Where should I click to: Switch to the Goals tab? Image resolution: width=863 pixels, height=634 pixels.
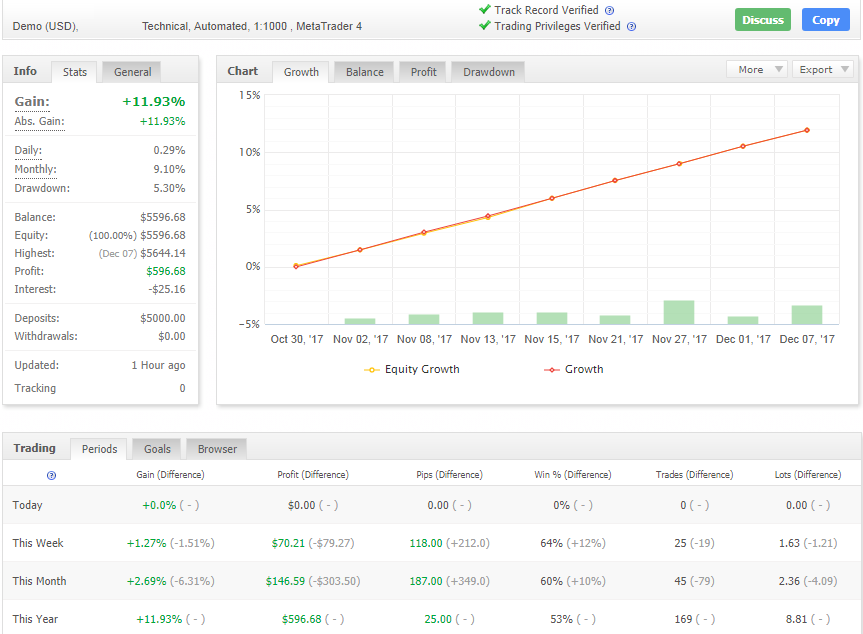point(157,449)
